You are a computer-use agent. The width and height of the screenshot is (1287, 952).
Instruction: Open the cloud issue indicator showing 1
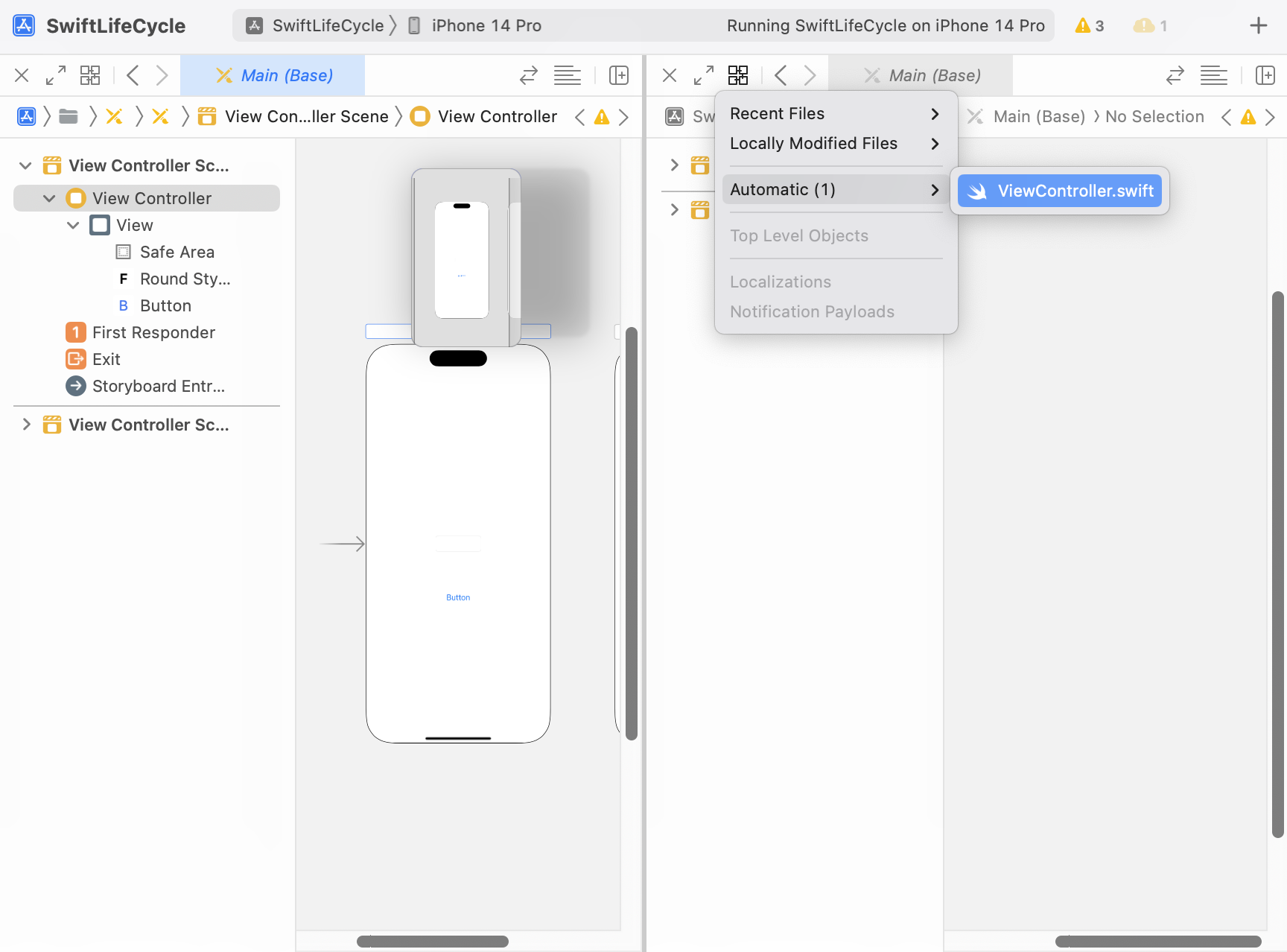click(1150, 25)
